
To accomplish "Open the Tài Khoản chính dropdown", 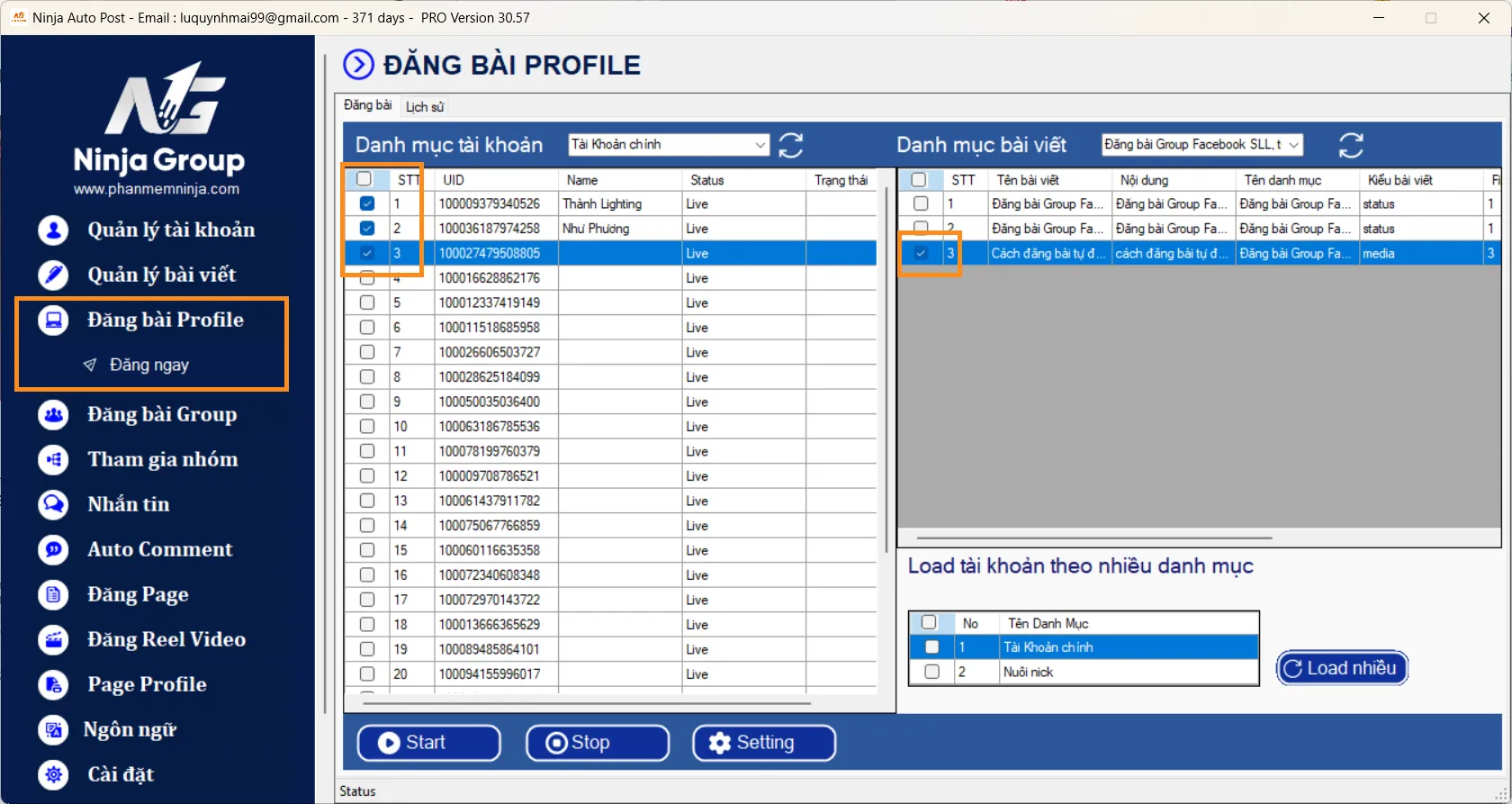I will click(x=760, y=145).
